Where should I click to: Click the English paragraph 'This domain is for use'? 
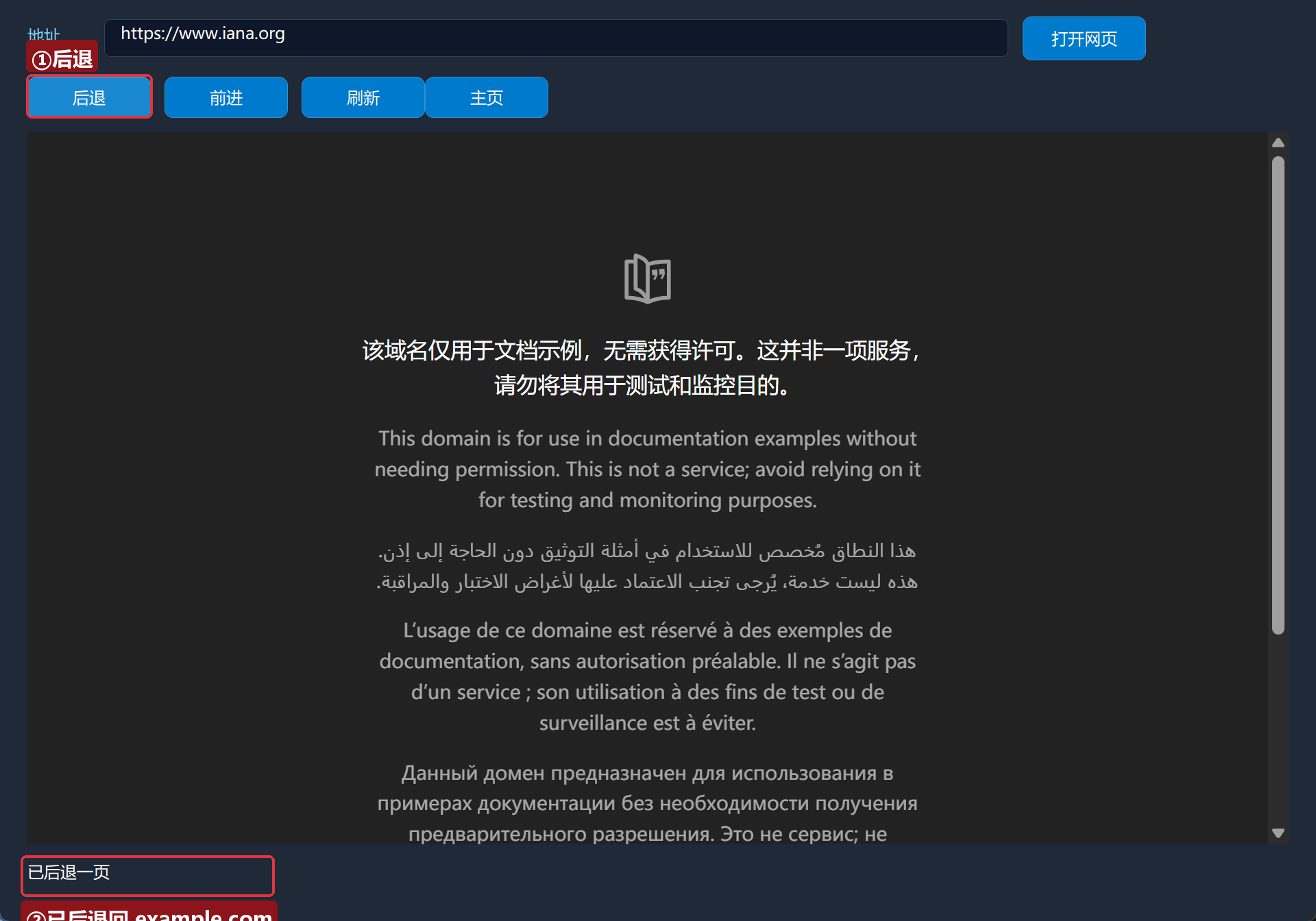coord(648,469)
